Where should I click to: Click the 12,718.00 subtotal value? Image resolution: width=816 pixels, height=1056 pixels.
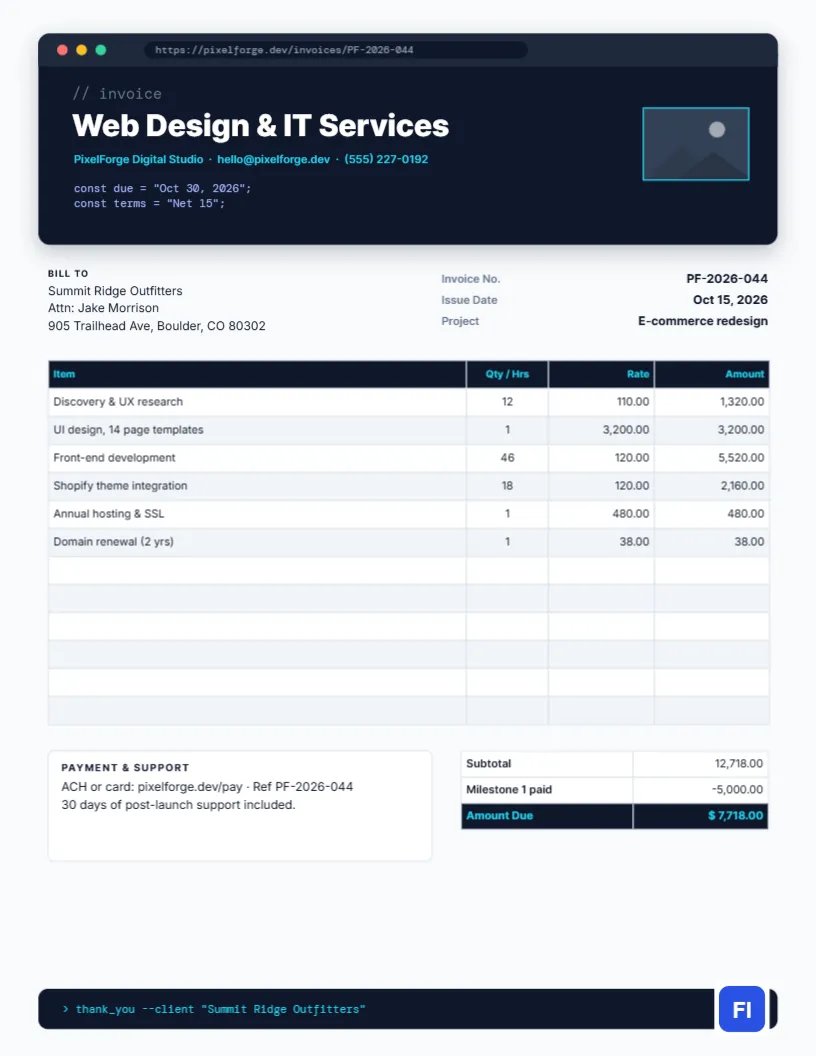pos(739,764)
